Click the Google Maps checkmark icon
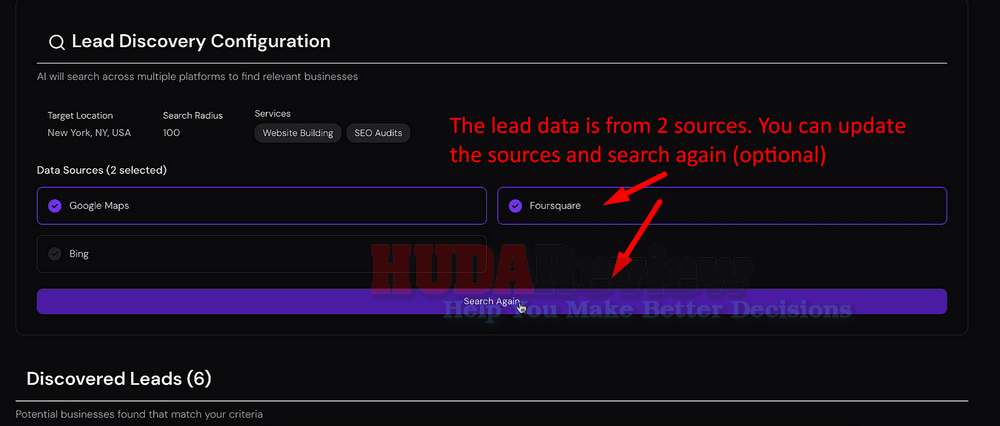 (x=55, y=206)
